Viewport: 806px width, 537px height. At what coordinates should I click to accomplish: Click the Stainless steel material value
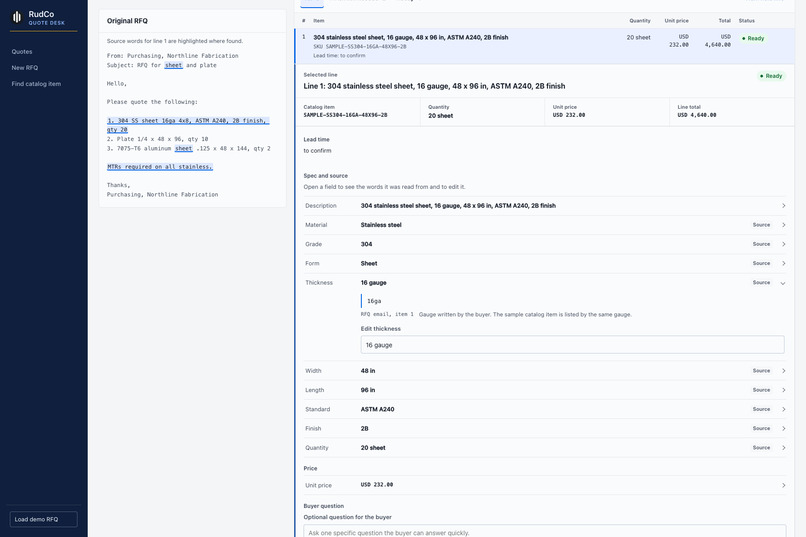(381, 225)
